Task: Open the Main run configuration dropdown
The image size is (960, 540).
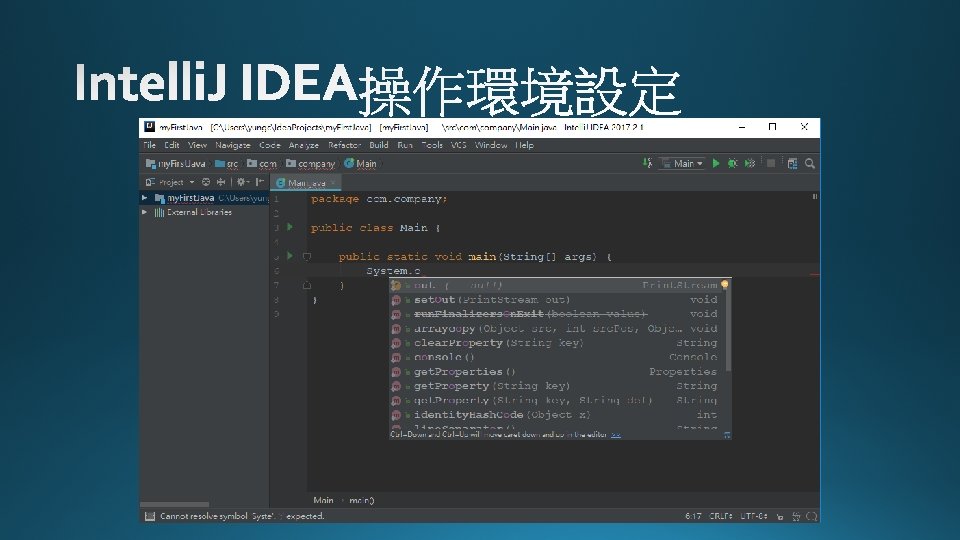Action: (683, 163)
